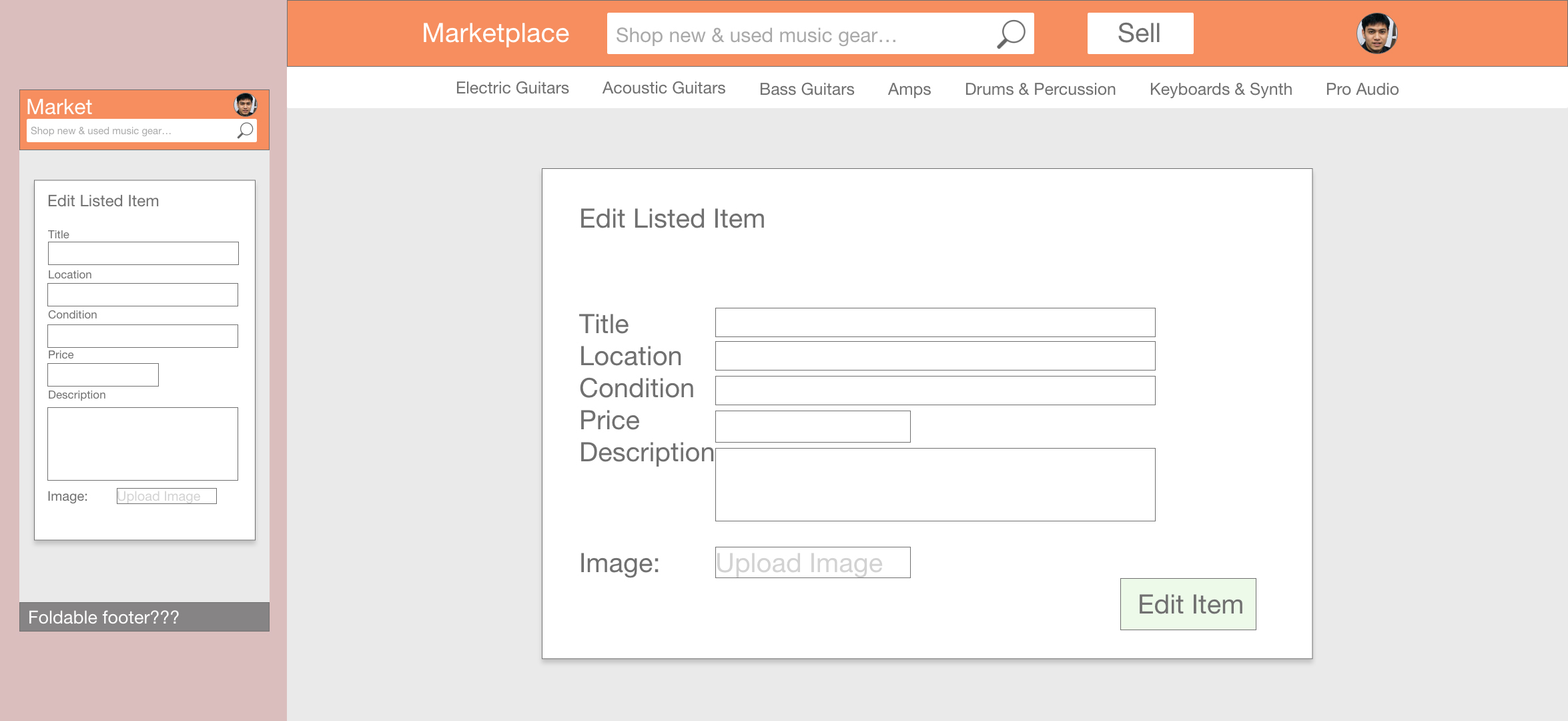Click the desktop Description label

click(647, 453)
